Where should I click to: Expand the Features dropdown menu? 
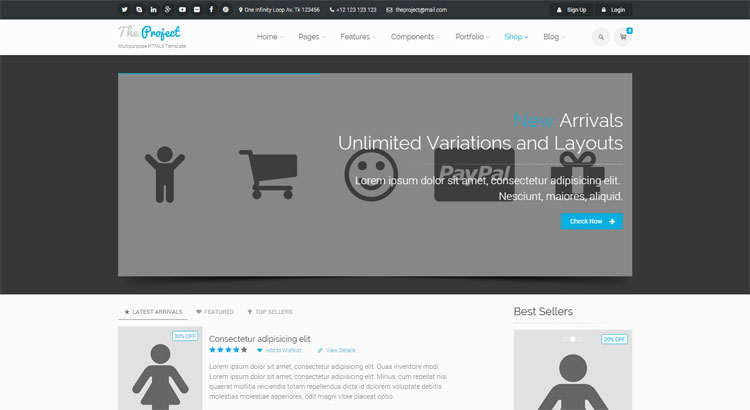point(358,37)
